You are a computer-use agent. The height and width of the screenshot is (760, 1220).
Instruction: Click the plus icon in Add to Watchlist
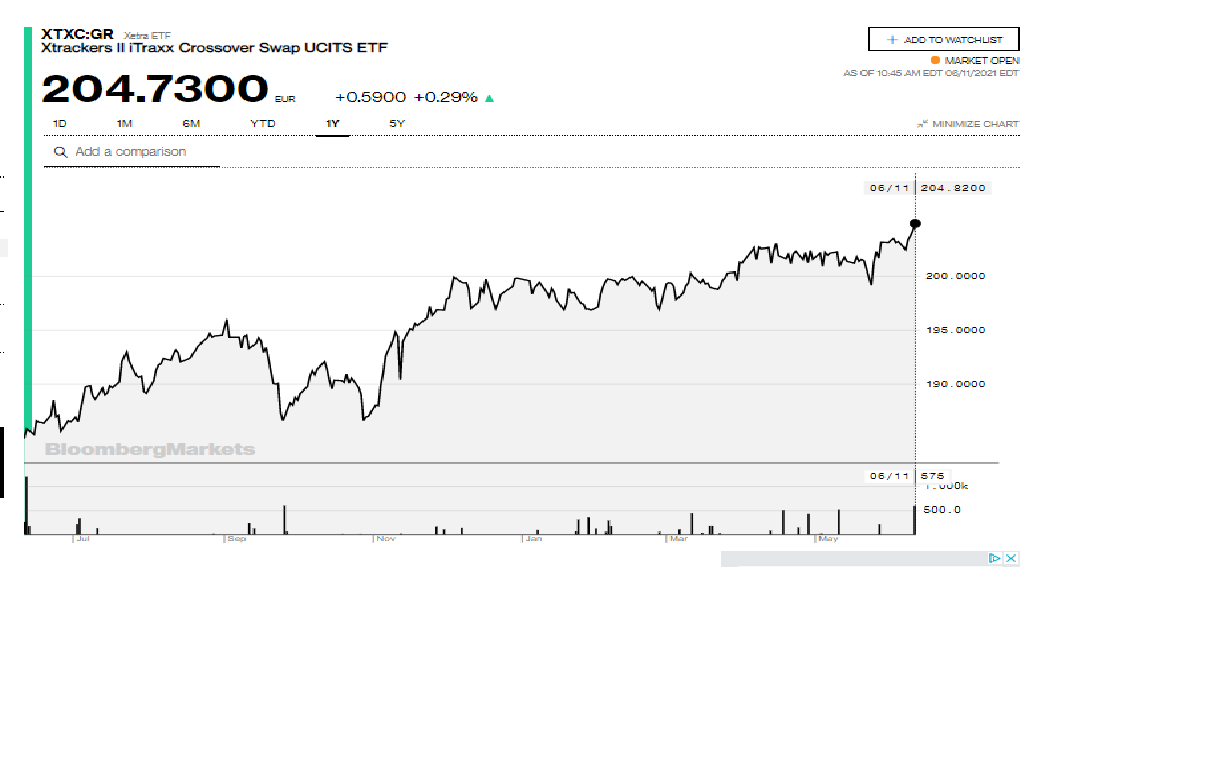point(892,40)
